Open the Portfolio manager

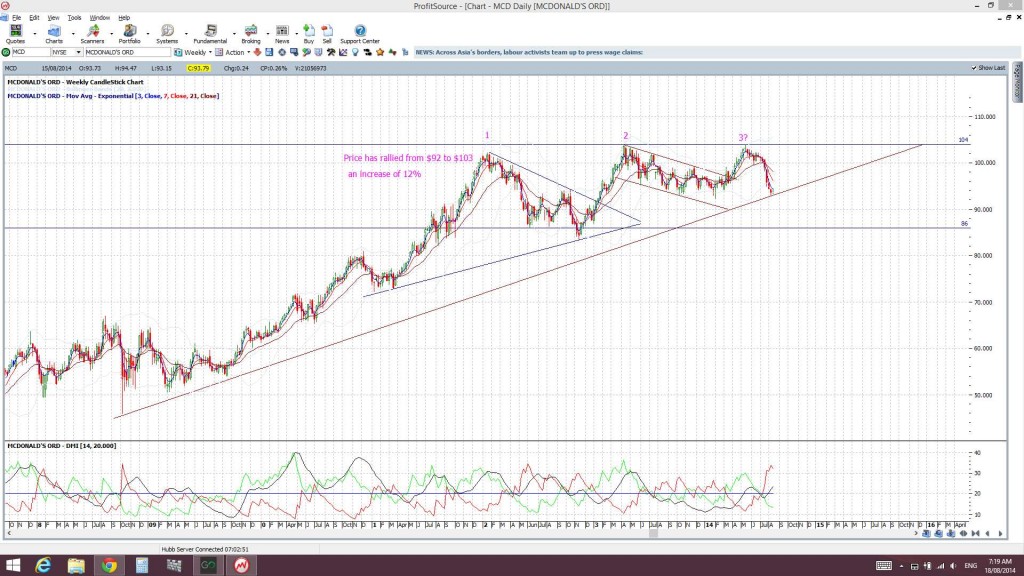[x=129, y=34]
